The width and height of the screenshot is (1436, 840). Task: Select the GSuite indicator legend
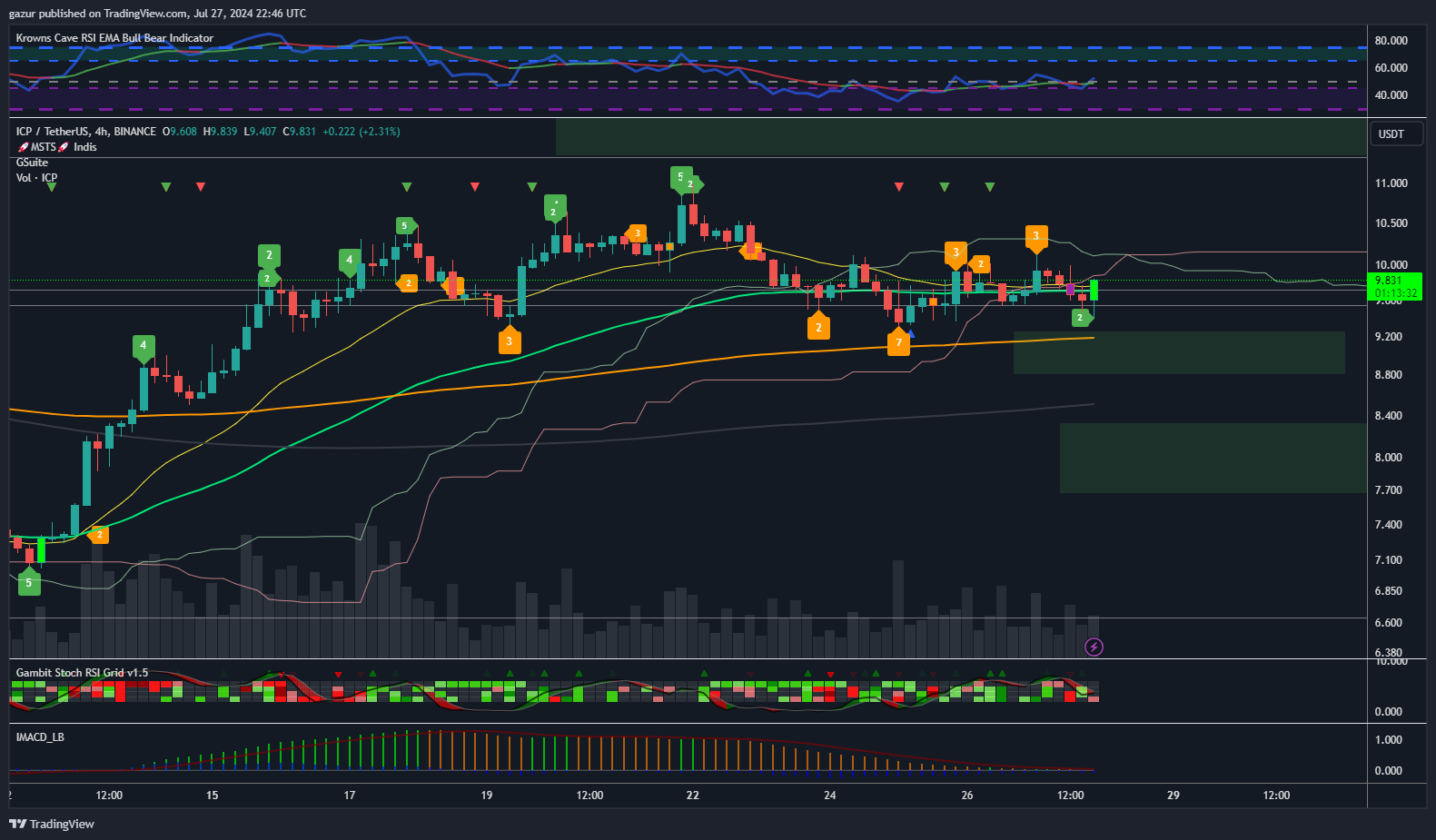point(32,163)
